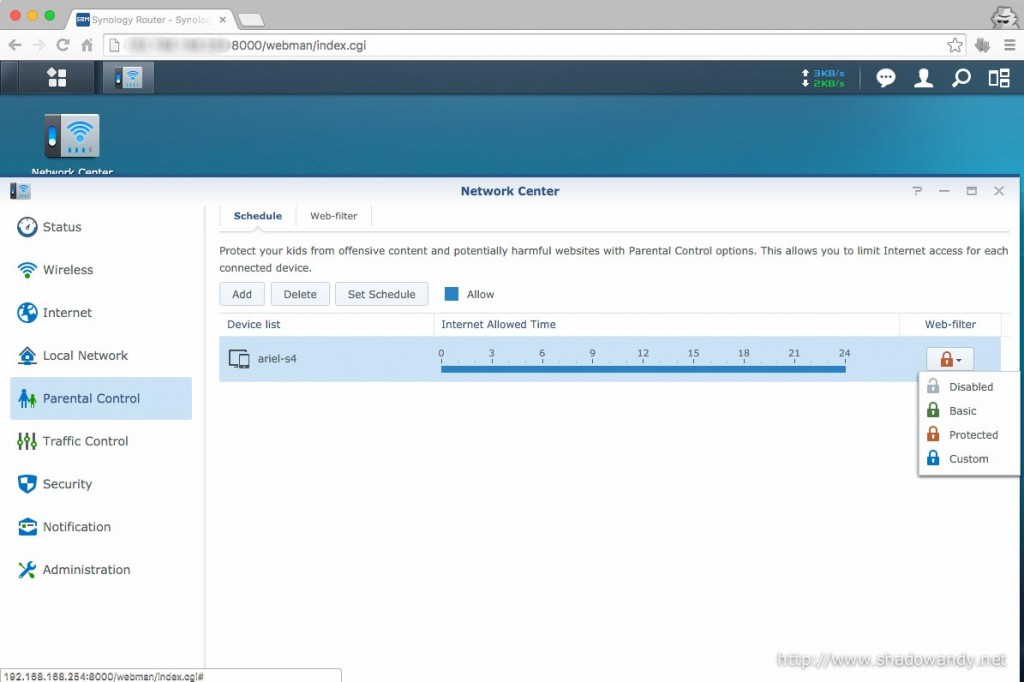
Task: Expand the Web-filter lock dropdown
Action: (949, 359)
